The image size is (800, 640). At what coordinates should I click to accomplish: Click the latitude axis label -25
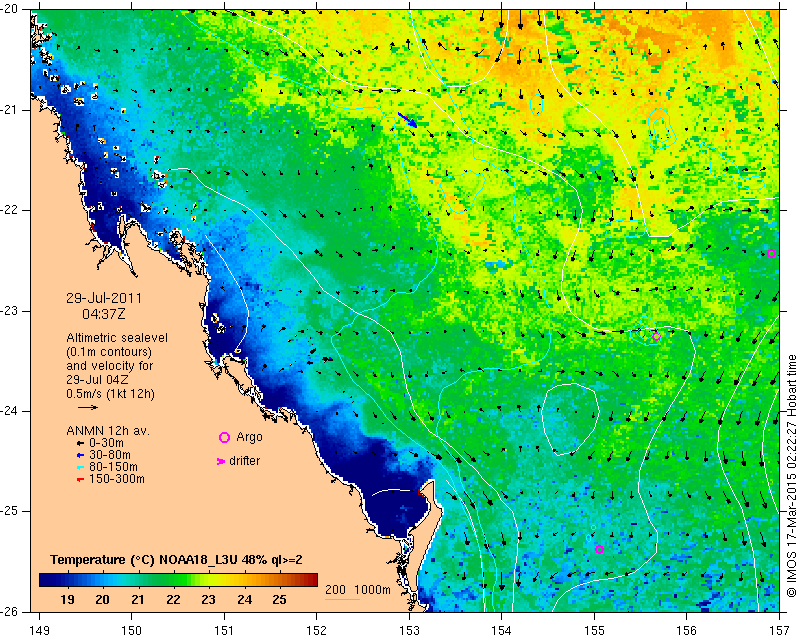click(x=8, y=511)
